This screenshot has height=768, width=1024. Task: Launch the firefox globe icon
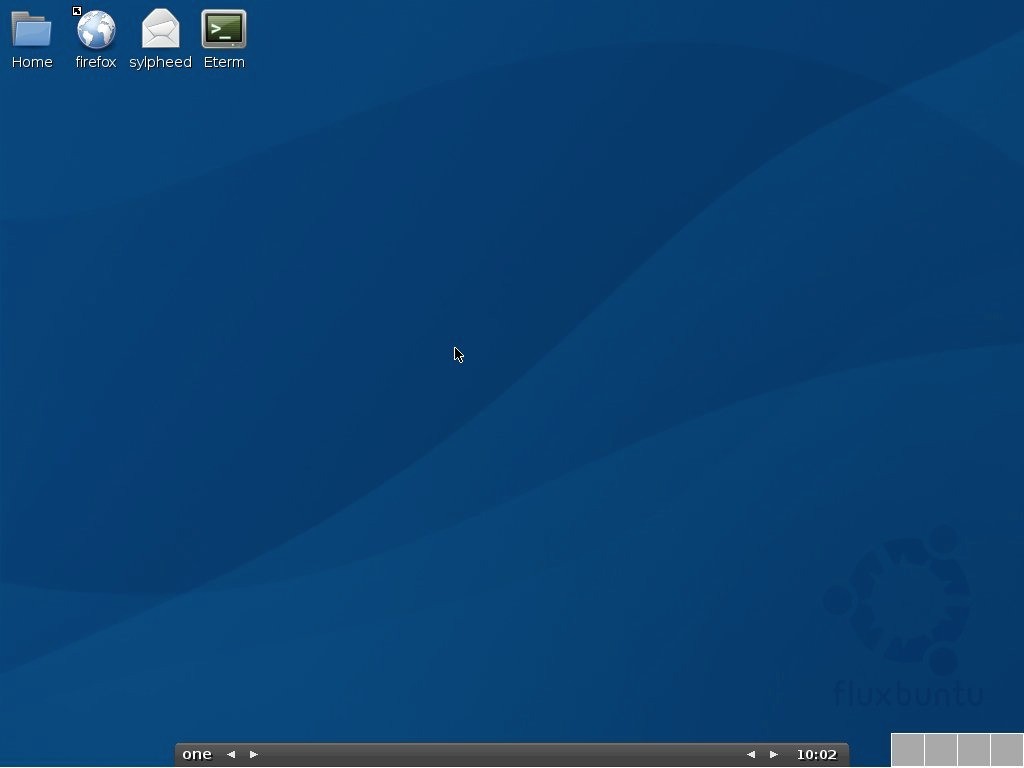[x=96, y=29]
